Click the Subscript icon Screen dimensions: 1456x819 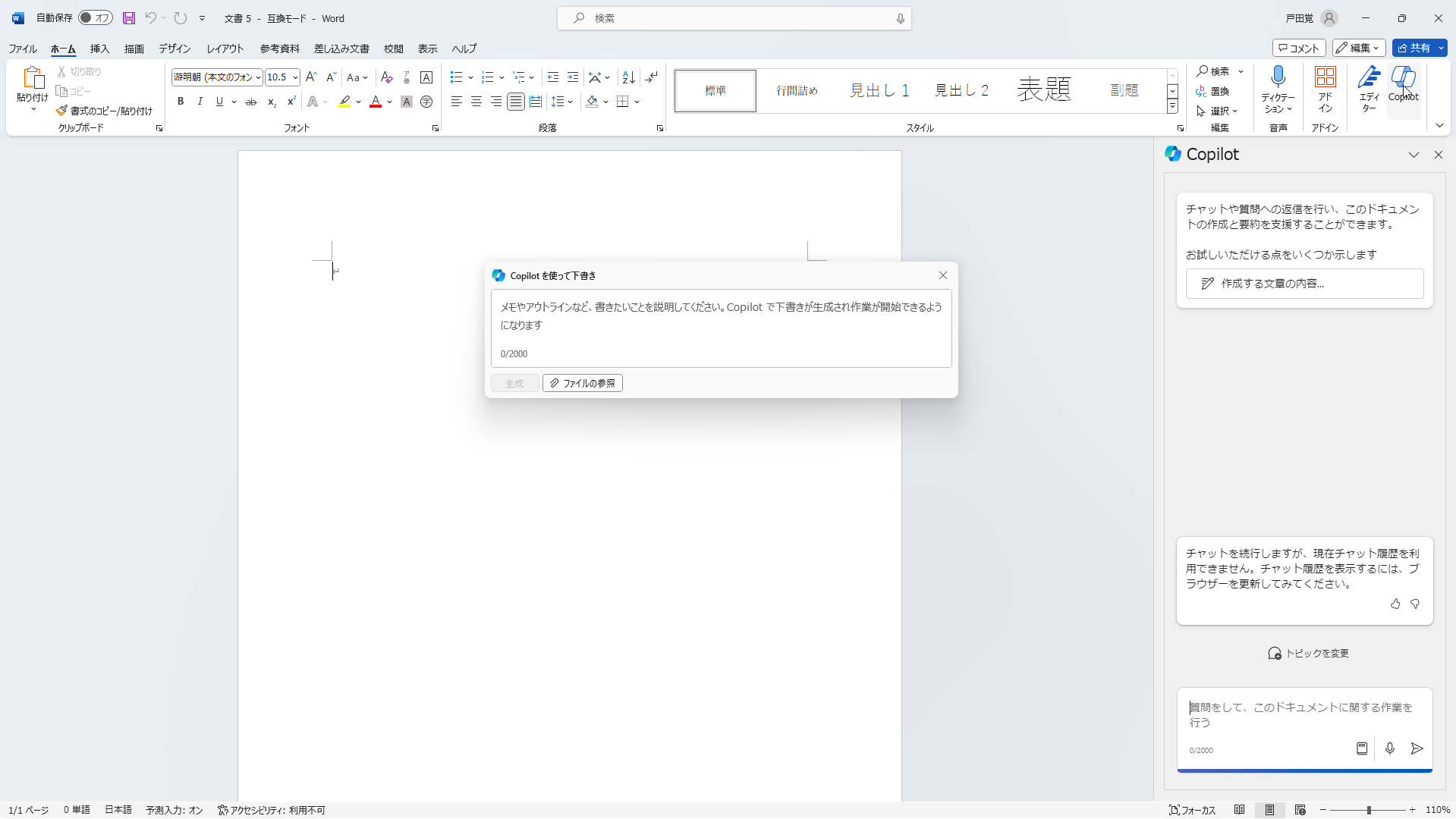pos(272,102)
